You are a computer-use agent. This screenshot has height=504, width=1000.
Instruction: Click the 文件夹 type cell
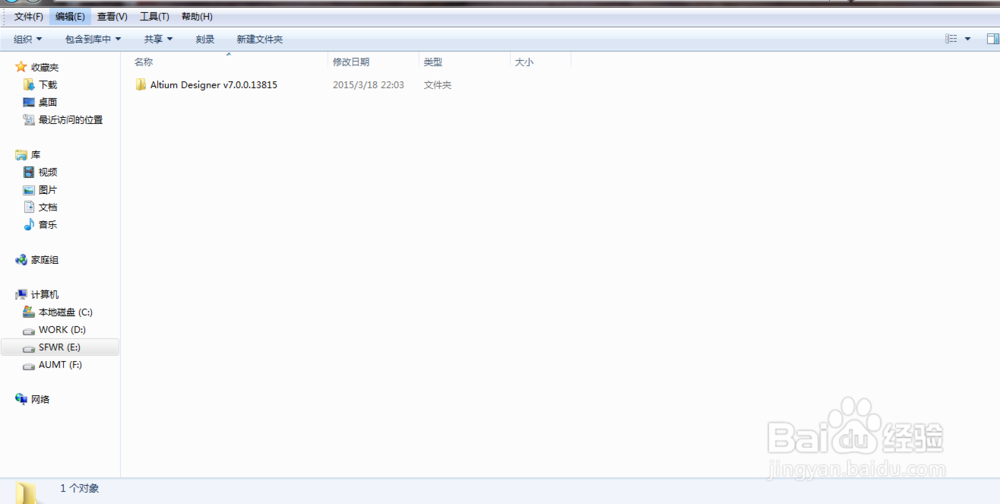coord(438,84)
